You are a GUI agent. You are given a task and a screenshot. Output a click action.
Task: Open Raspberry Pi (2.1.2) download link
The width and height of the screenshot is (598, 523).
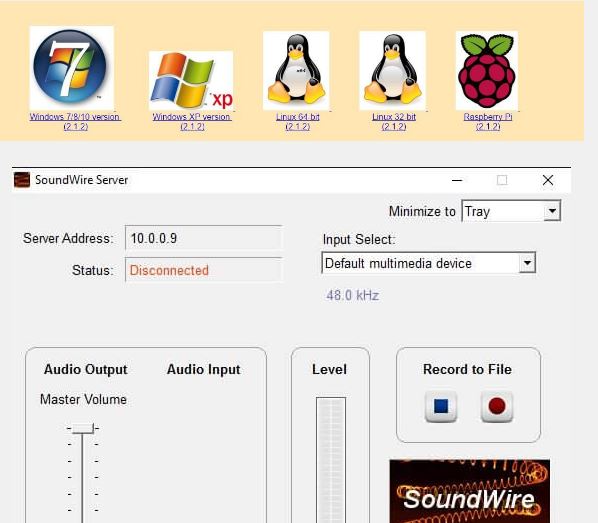point(488,122)
